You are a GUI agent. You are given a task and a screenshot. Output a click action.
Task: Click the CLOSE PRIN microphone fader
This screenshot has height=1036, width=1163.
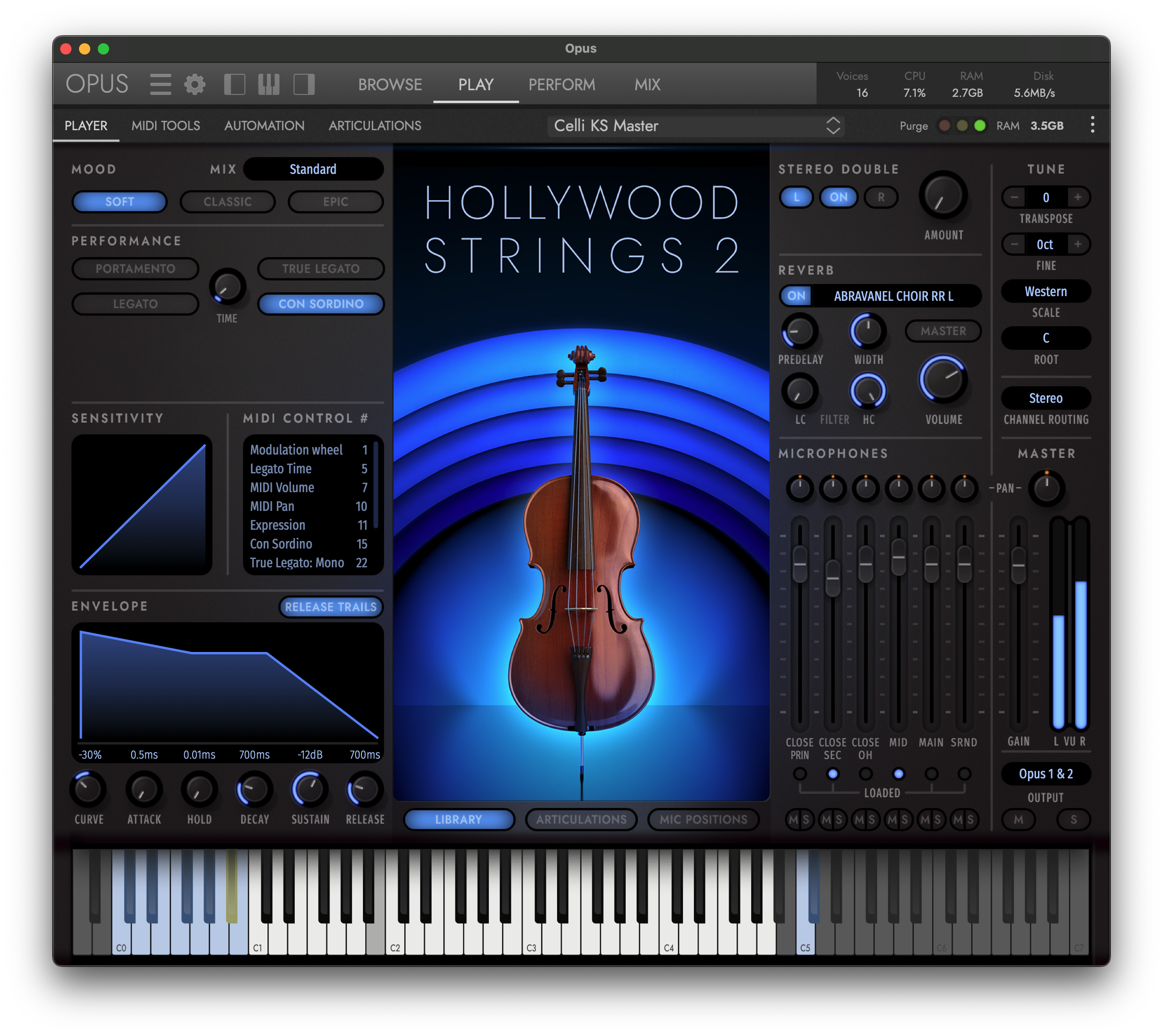point(799,564)
